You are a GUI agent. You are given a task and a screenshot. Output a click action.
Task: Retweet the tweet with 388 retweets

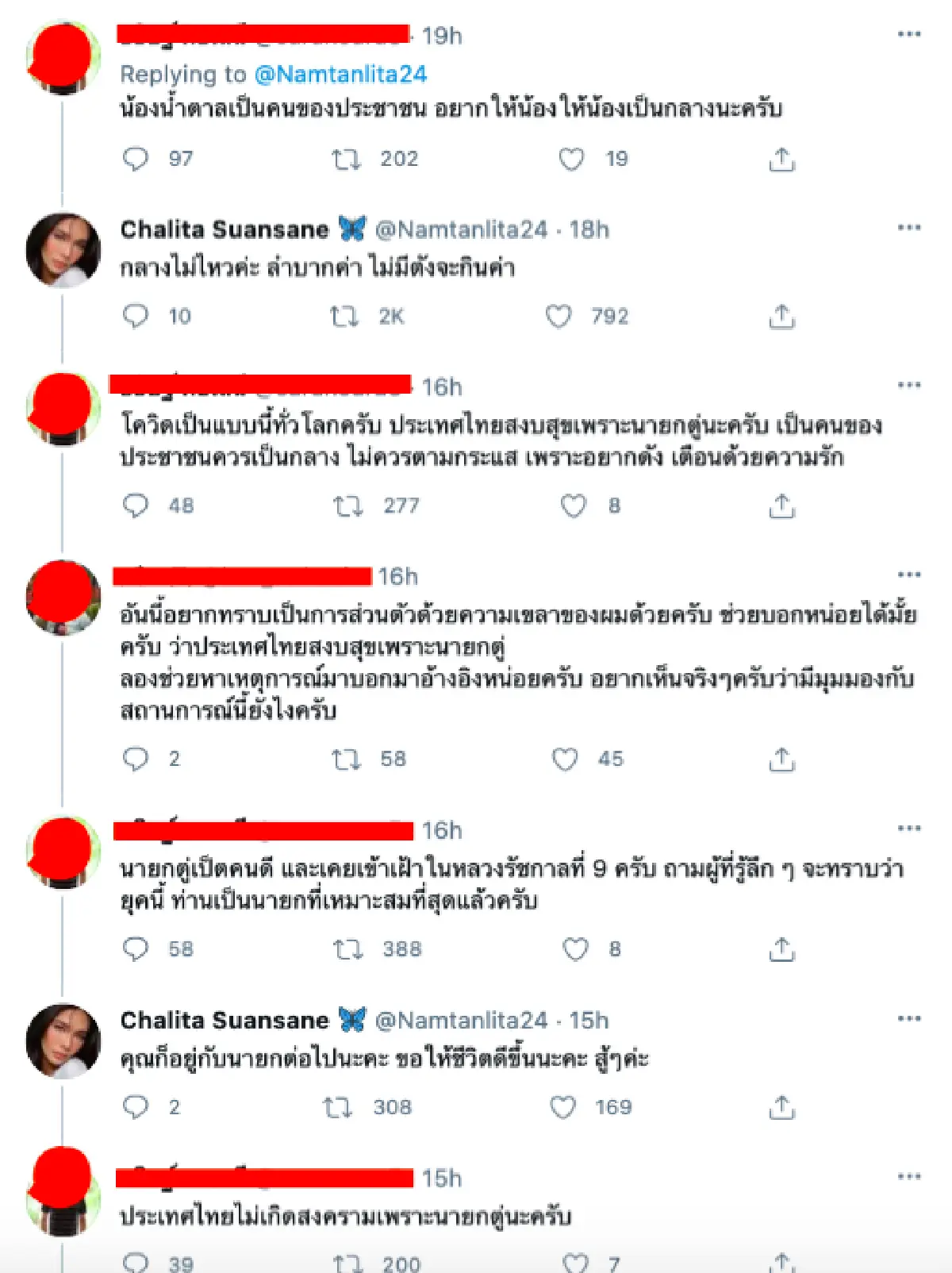(347, 949)
